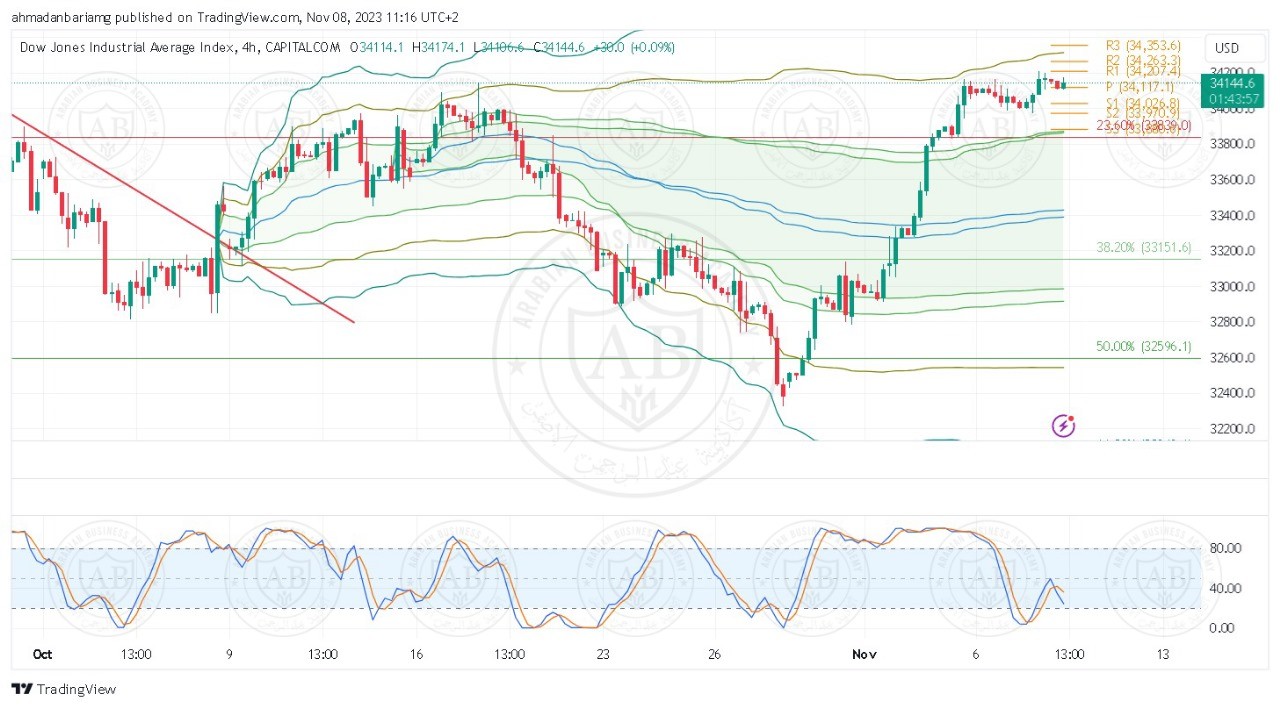Click the 33400.0 price axis label

click(1232, 216)
